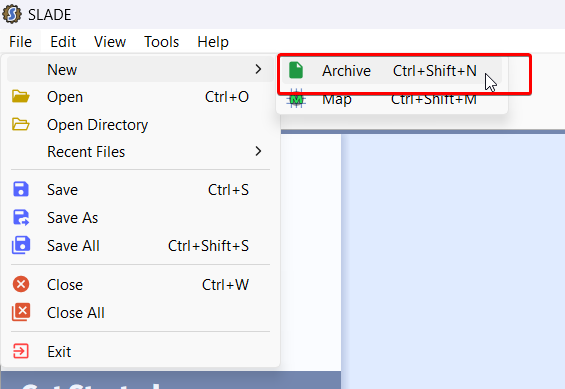This screenshot has width=565, height=389.
Task: Click the Save As icon
Action: click(x=21, y=218)
